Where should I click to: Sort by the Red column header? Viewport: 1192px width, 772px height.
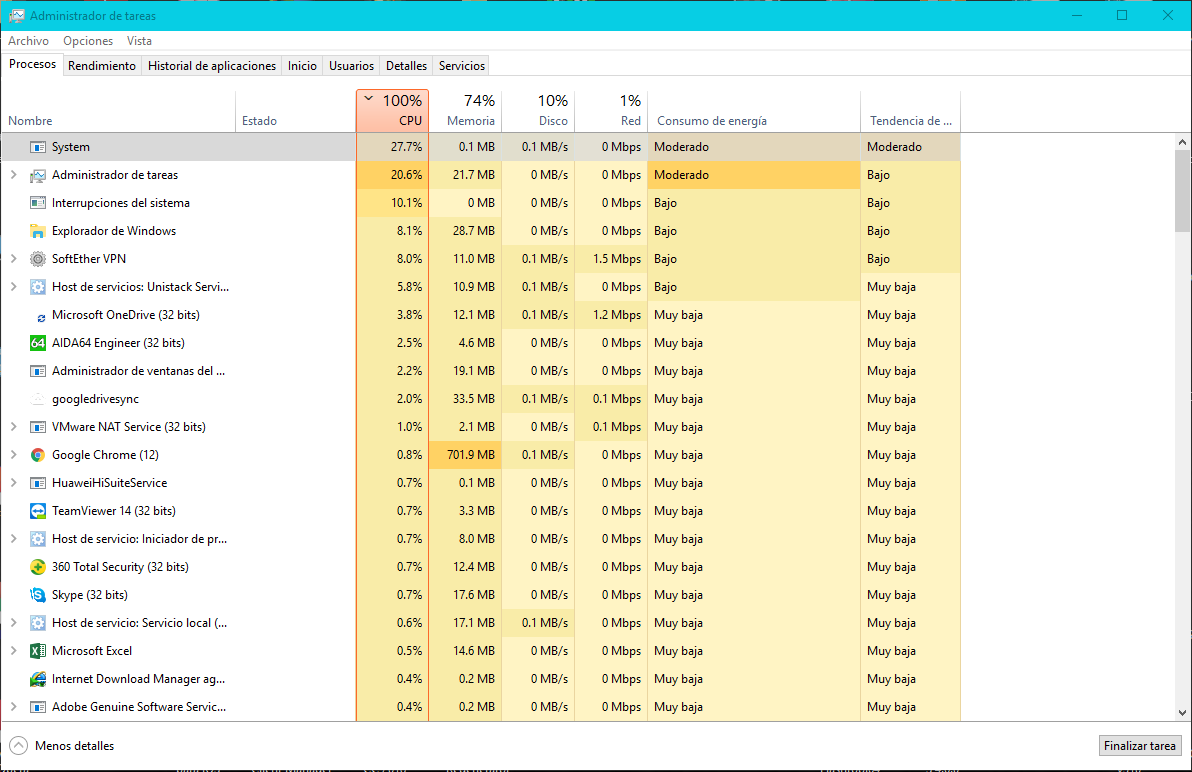pos(611,111)
